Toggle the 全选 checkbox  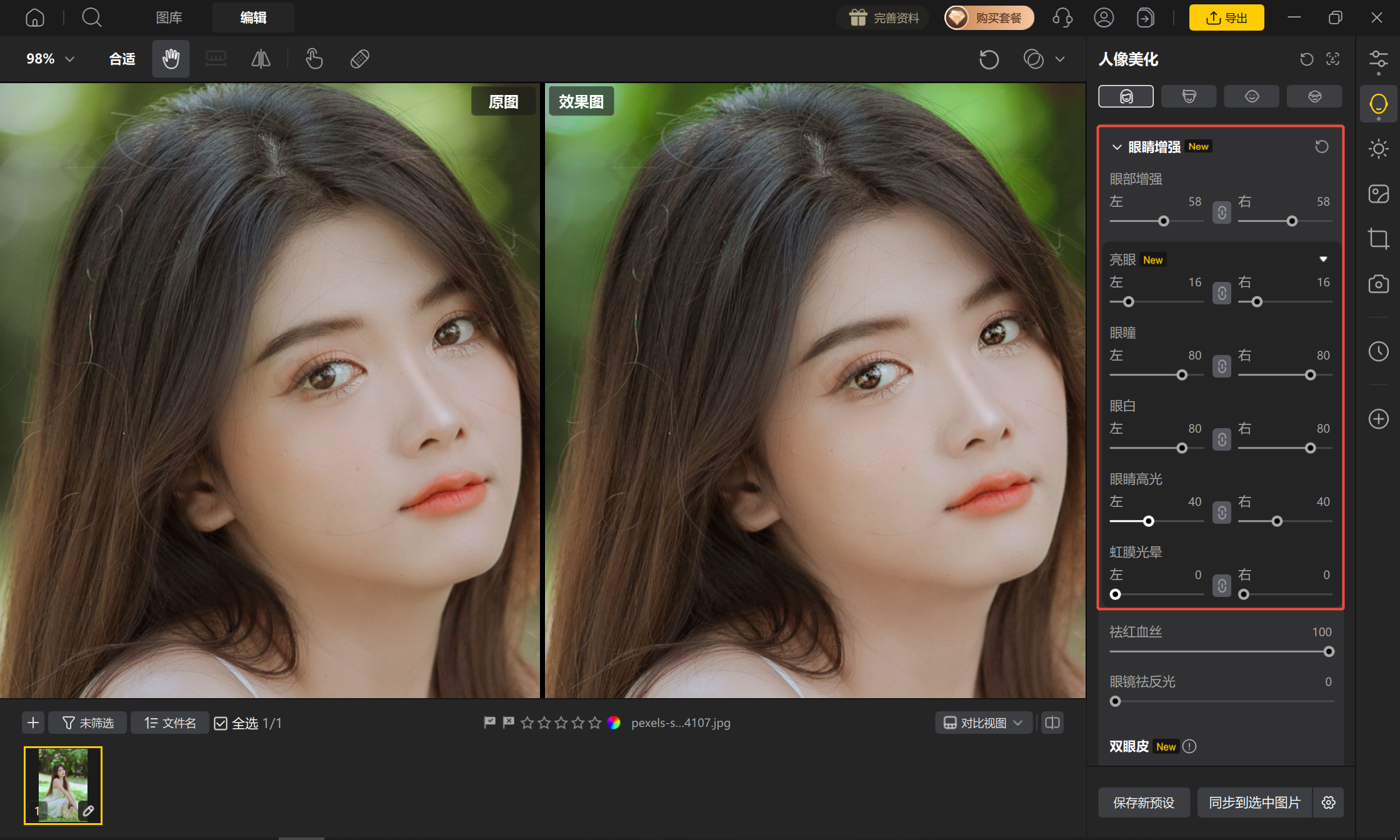tap(221, 723)
